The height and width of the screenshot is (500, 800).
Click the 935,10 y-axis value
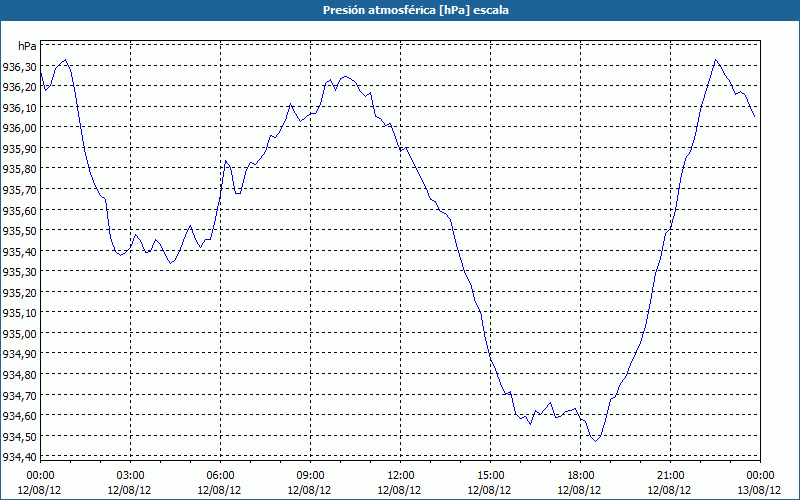click(x=19, y=313)
